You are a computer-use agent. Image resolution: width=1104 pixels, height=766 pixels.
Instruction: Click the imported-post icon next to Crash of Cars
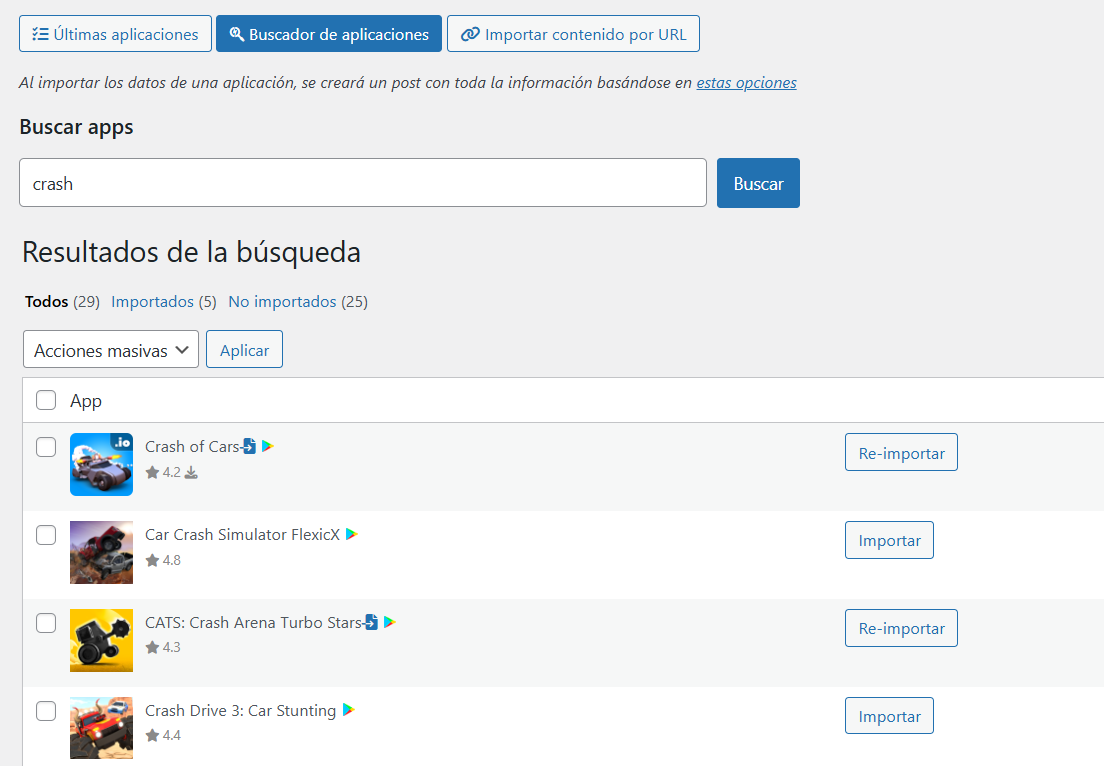pos(249,446)
